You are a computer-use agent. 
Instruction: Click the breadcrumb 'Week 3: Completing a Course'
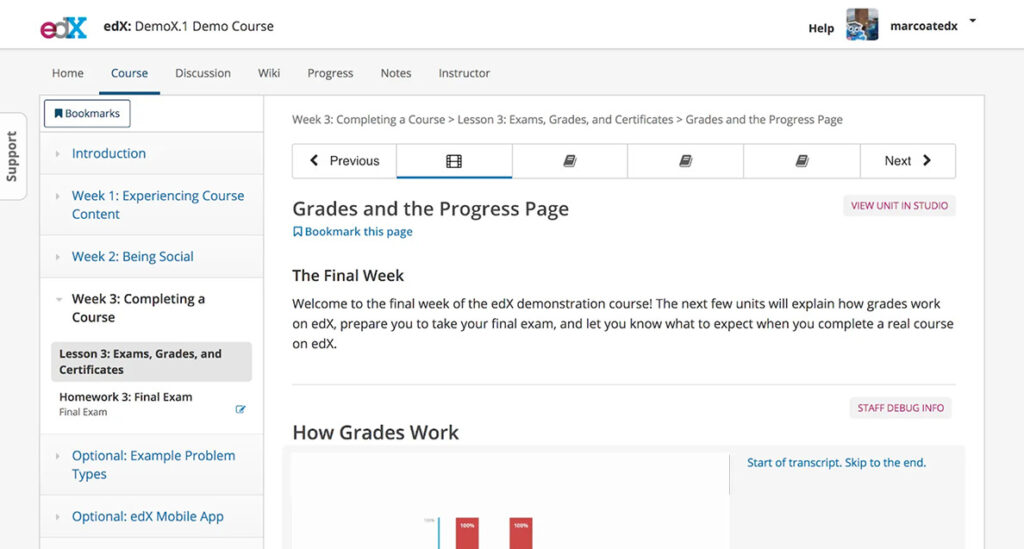[368, 119]
